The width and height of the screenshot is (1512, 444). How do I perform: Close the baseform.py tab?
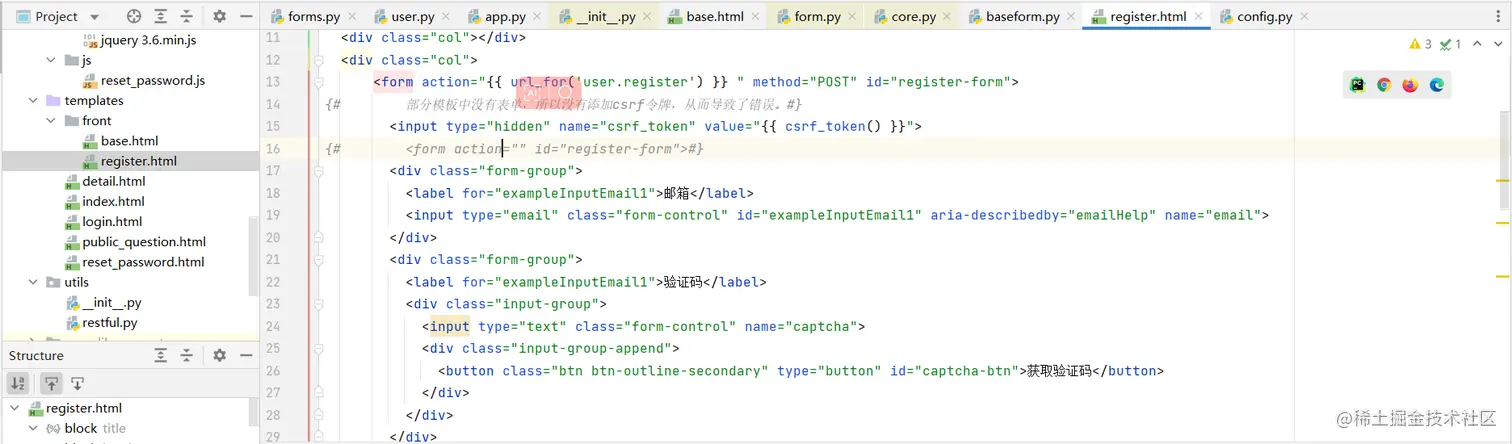point(1070,17)
